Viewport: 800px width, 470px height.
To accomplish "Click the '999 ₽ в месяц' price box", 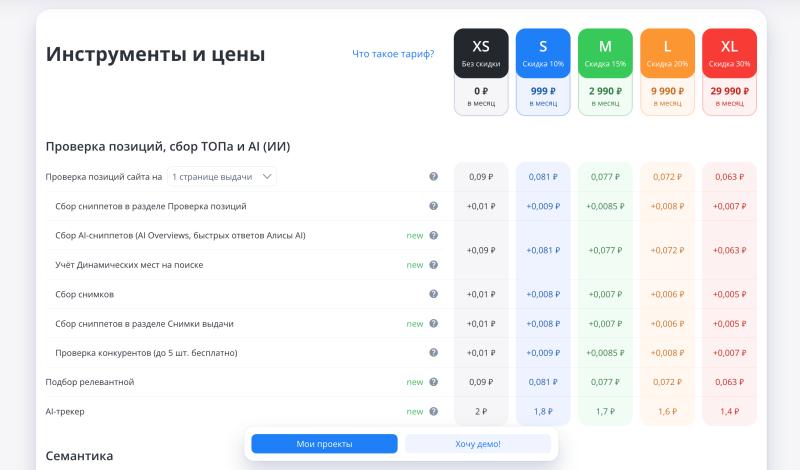I will pyautogui.click(x=543, y=96).
